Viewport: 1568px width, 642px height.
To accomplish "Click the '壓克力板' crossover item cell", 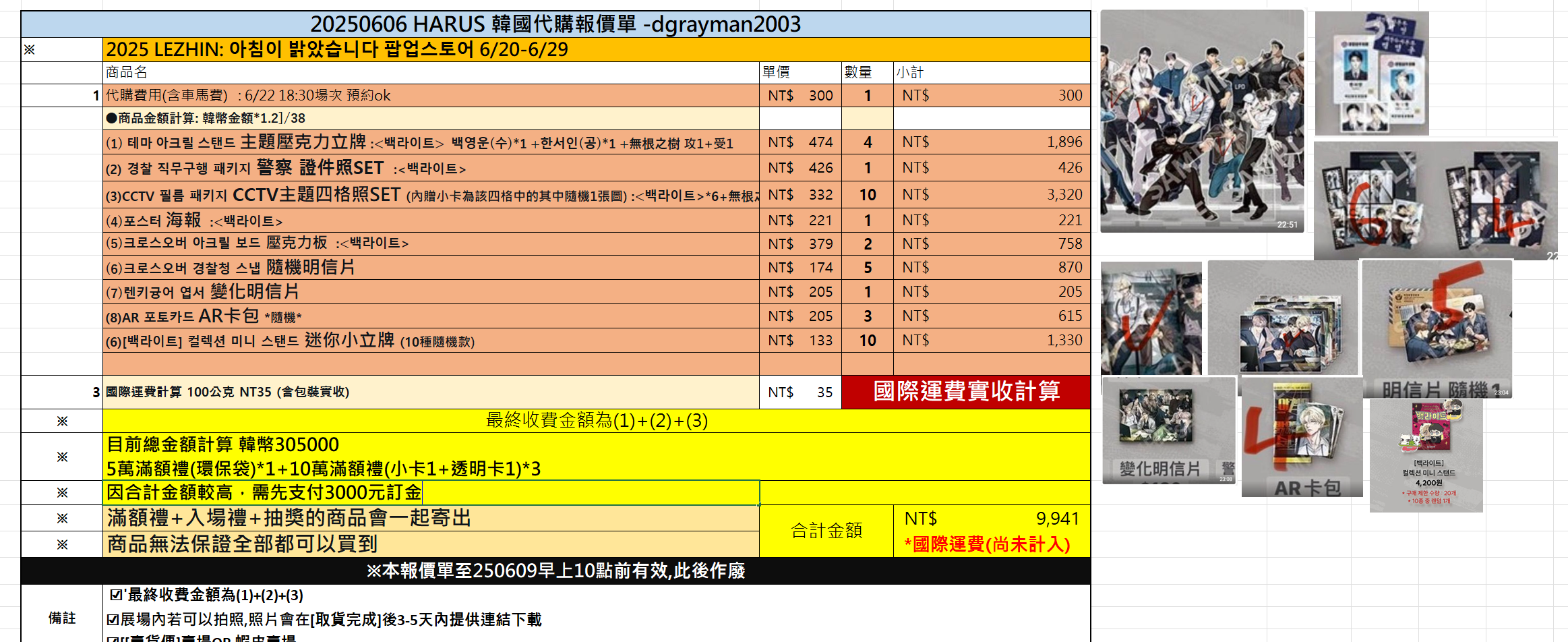I will (431, 243).
